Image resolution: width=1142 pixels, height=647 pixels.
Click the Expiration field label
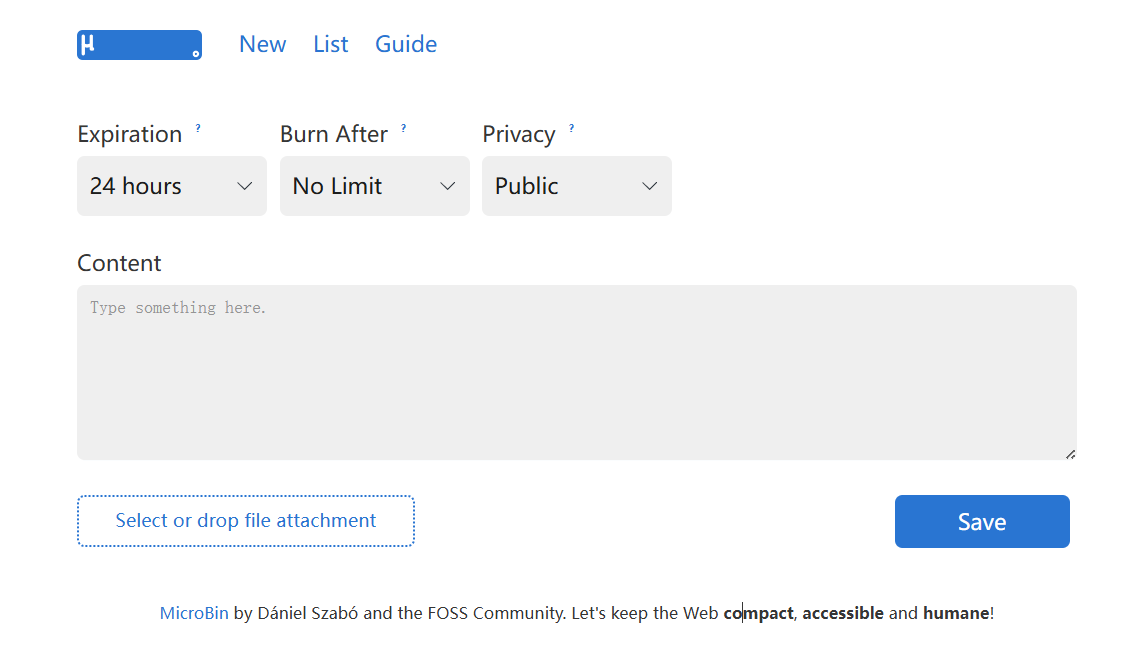pos(129,134)
